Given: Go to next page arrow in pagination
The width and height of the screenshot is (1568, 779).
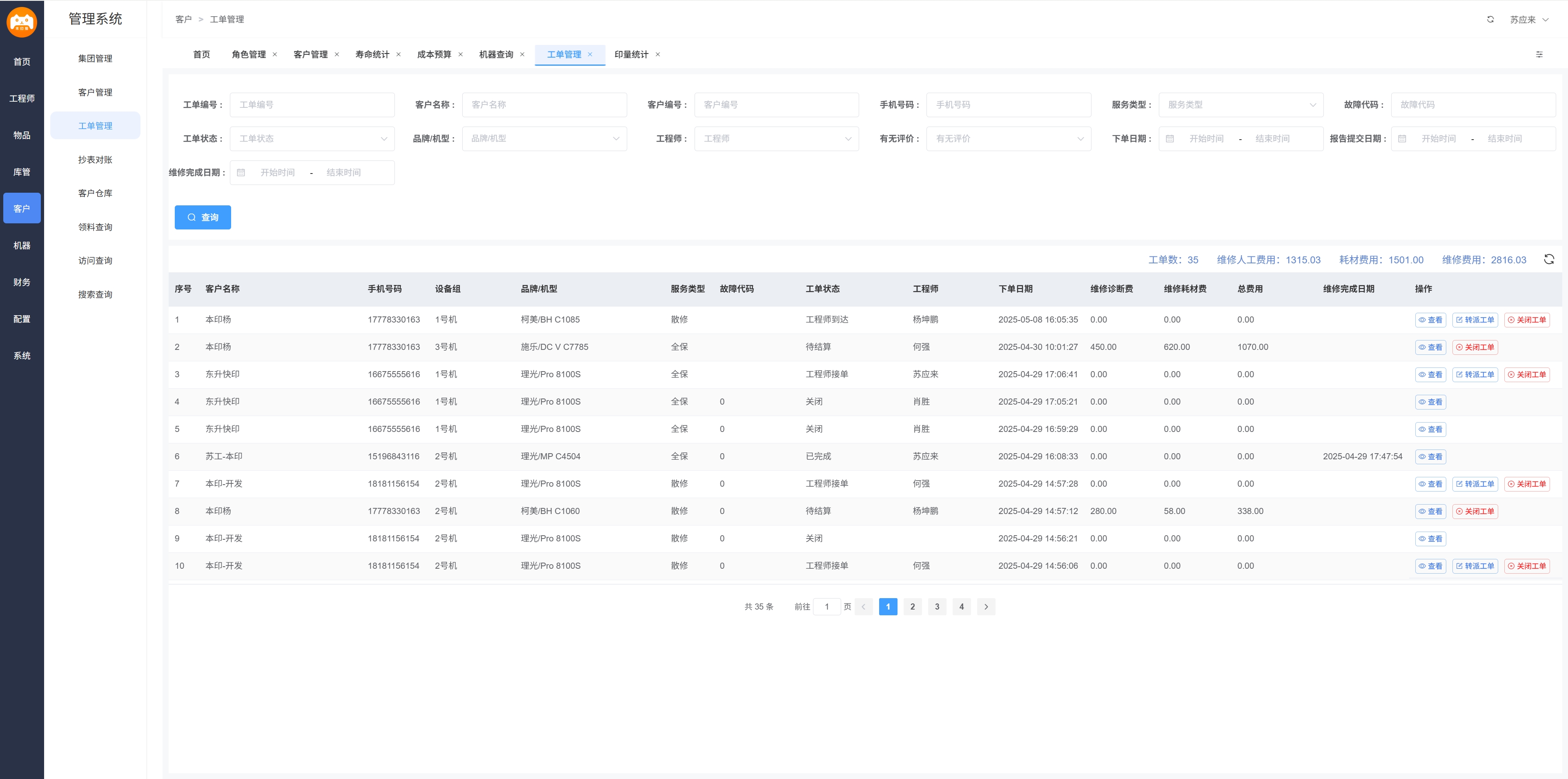Looking at the screenshot, I should (x=986, y=607).
